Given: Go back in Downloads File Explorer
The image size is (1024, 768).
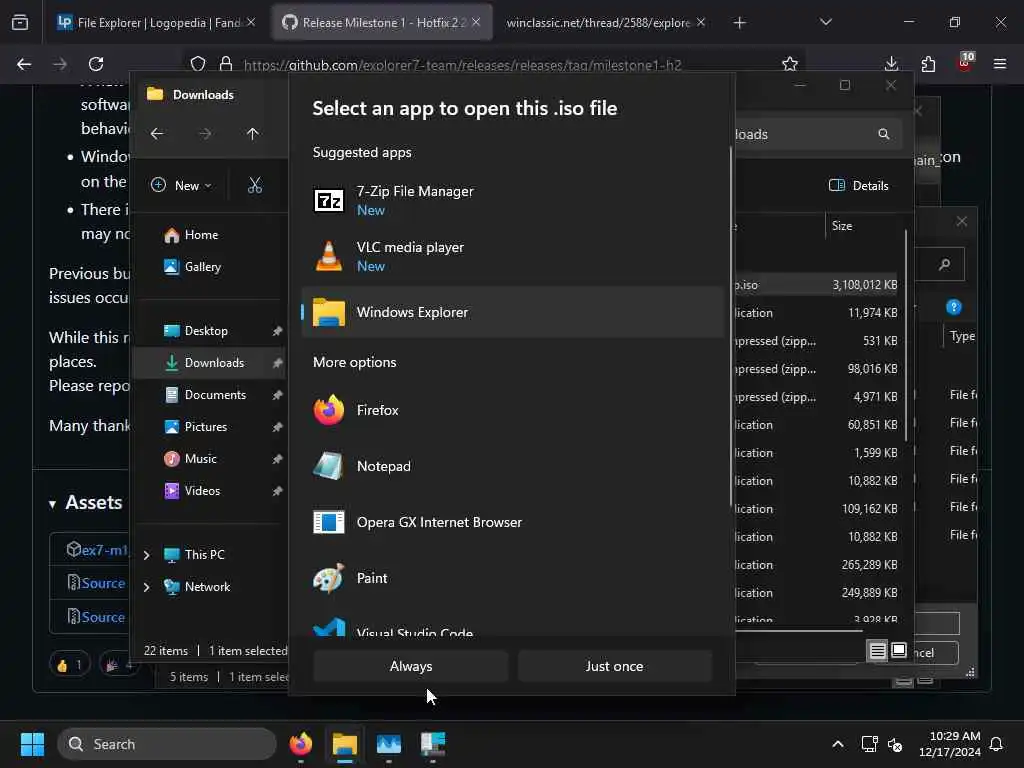Looking at the screenshot, I should coord(157,134).
